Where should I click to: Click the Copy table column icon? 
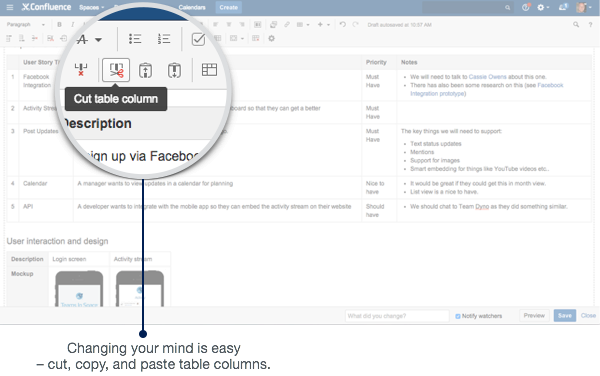145,70
